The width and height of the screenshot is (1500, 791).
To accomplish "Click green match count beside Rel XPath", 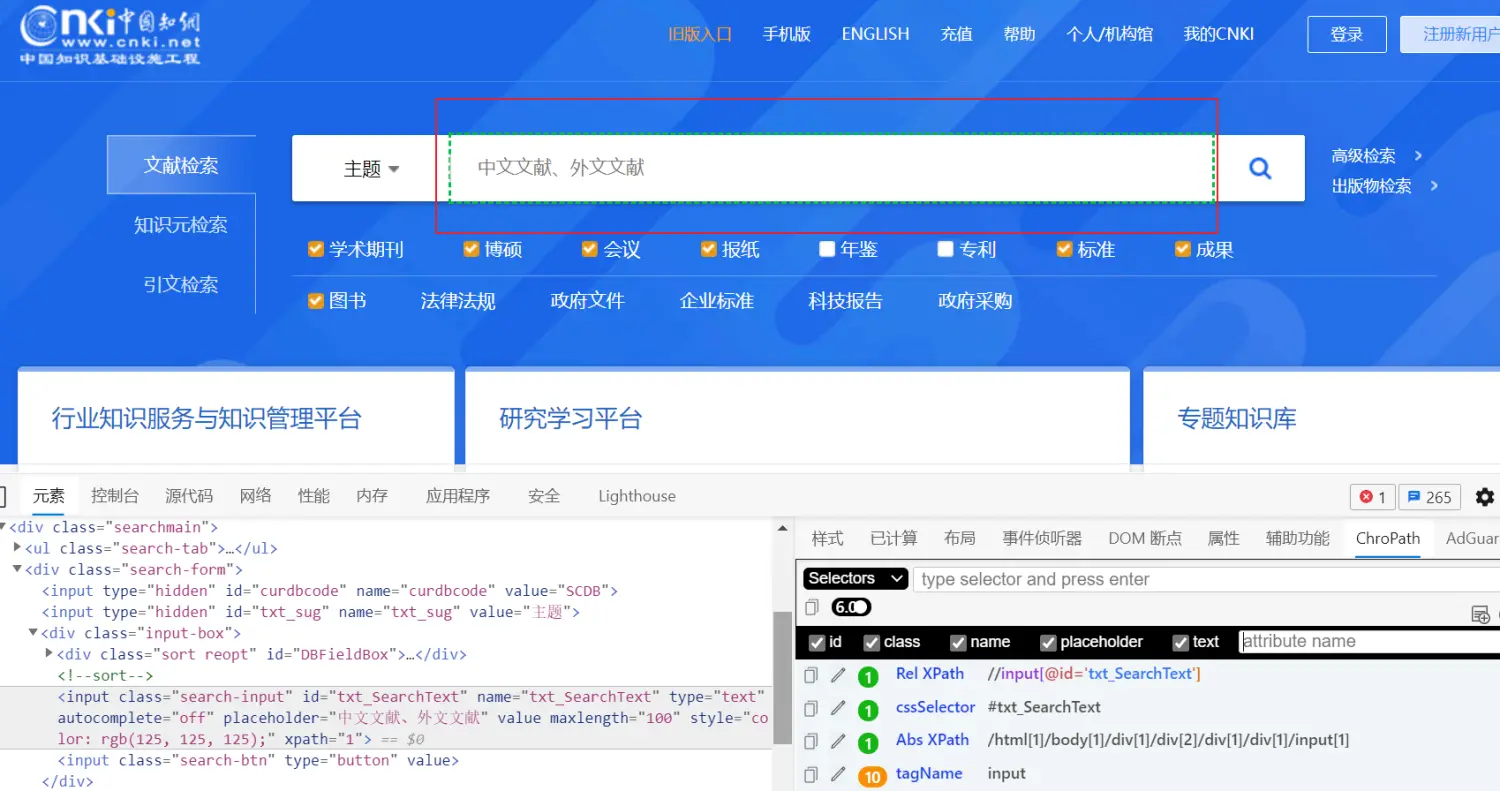I will click(868, 677).
